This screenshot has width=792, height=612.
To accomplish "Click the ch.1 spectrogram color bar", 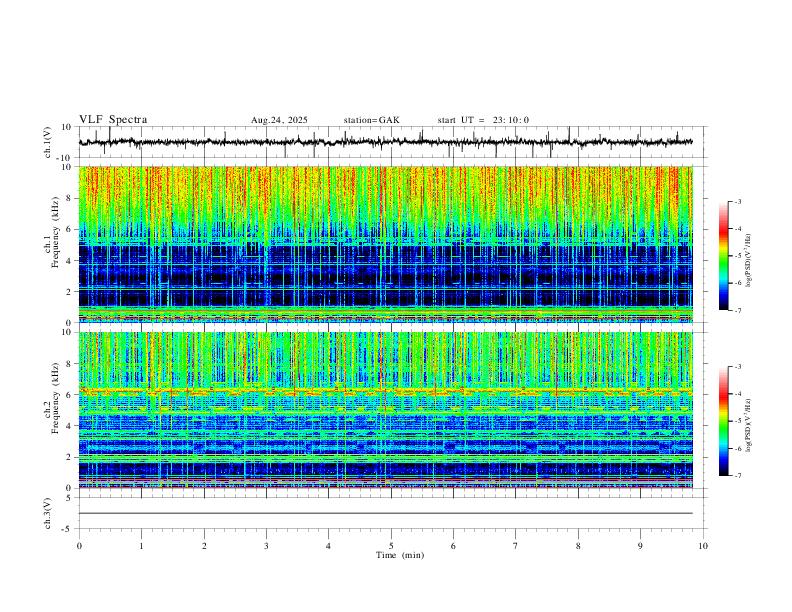I will 723,256.
